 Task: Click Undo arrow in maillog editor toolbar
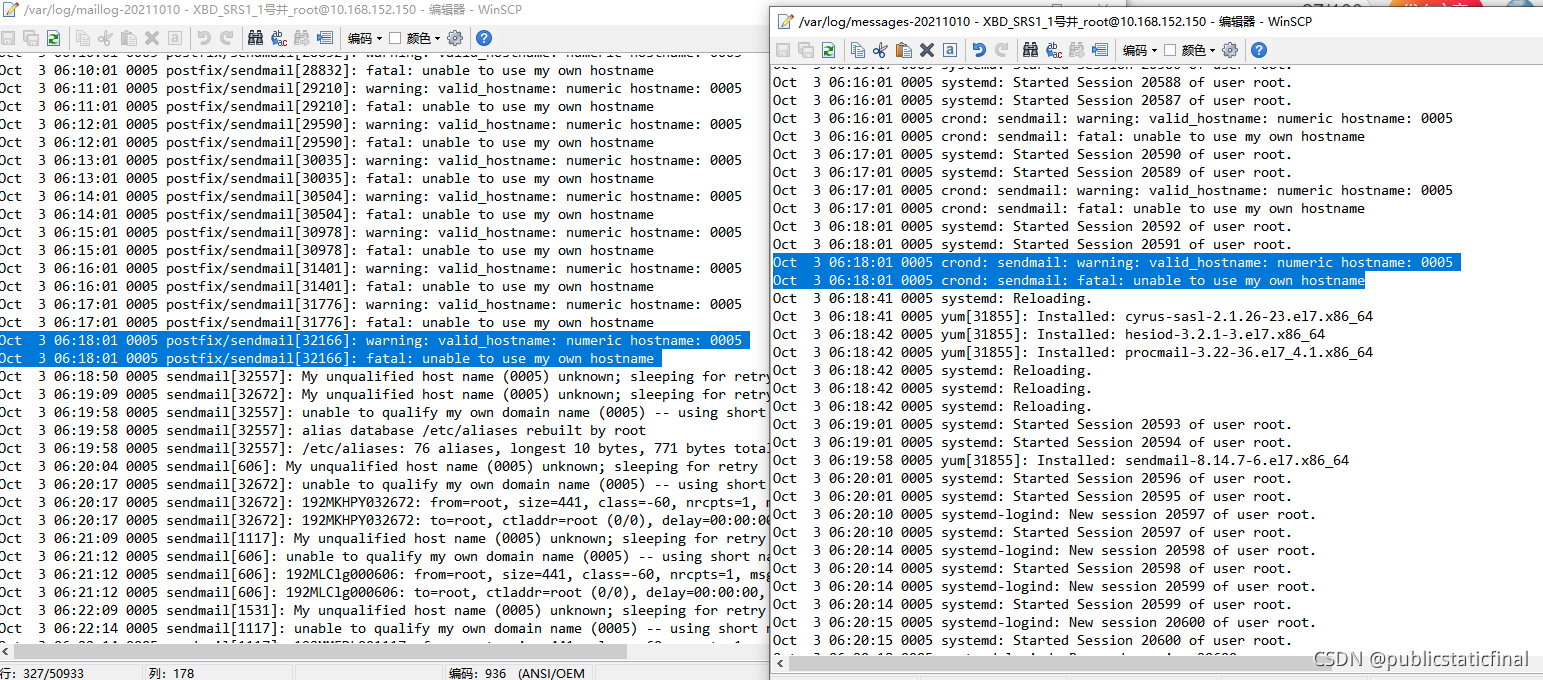(204, 38)
